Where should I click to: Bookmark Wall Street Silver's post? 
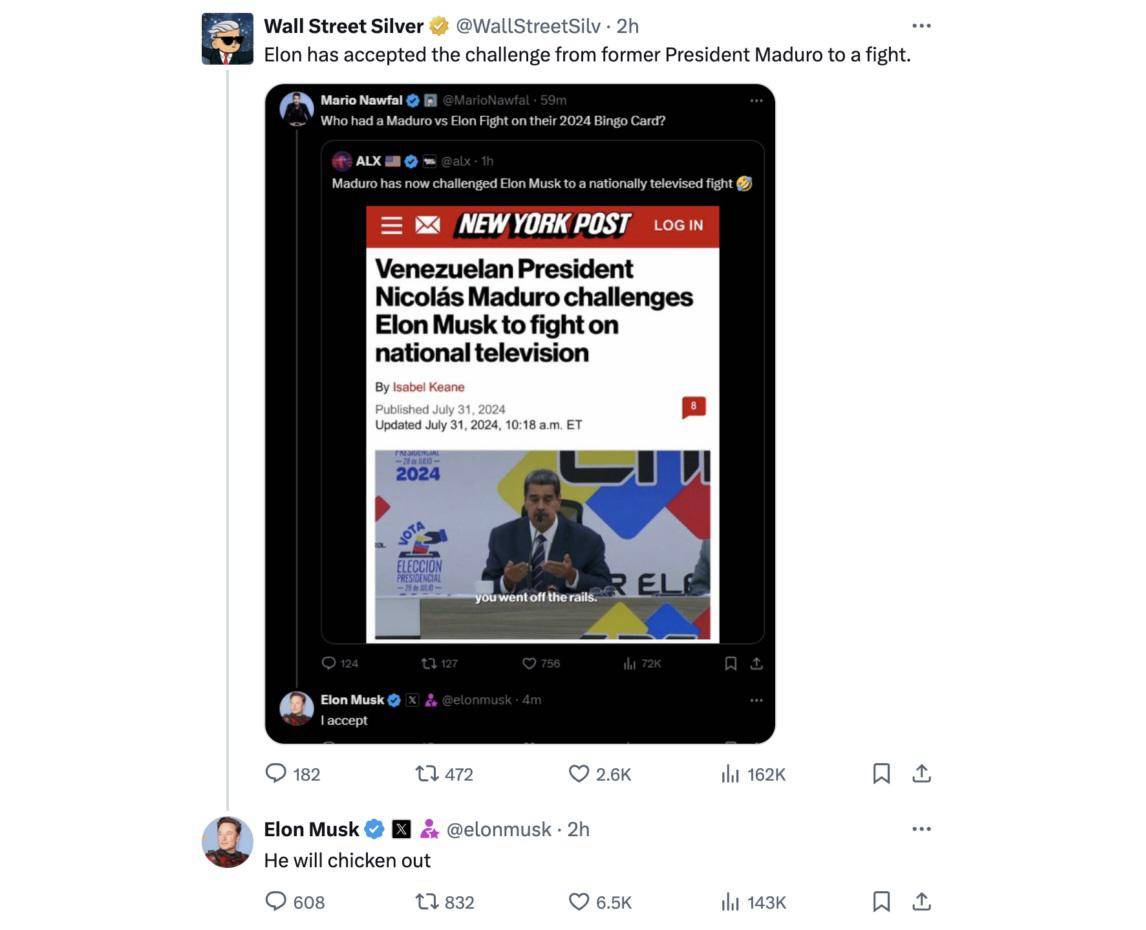pos(881,774)
